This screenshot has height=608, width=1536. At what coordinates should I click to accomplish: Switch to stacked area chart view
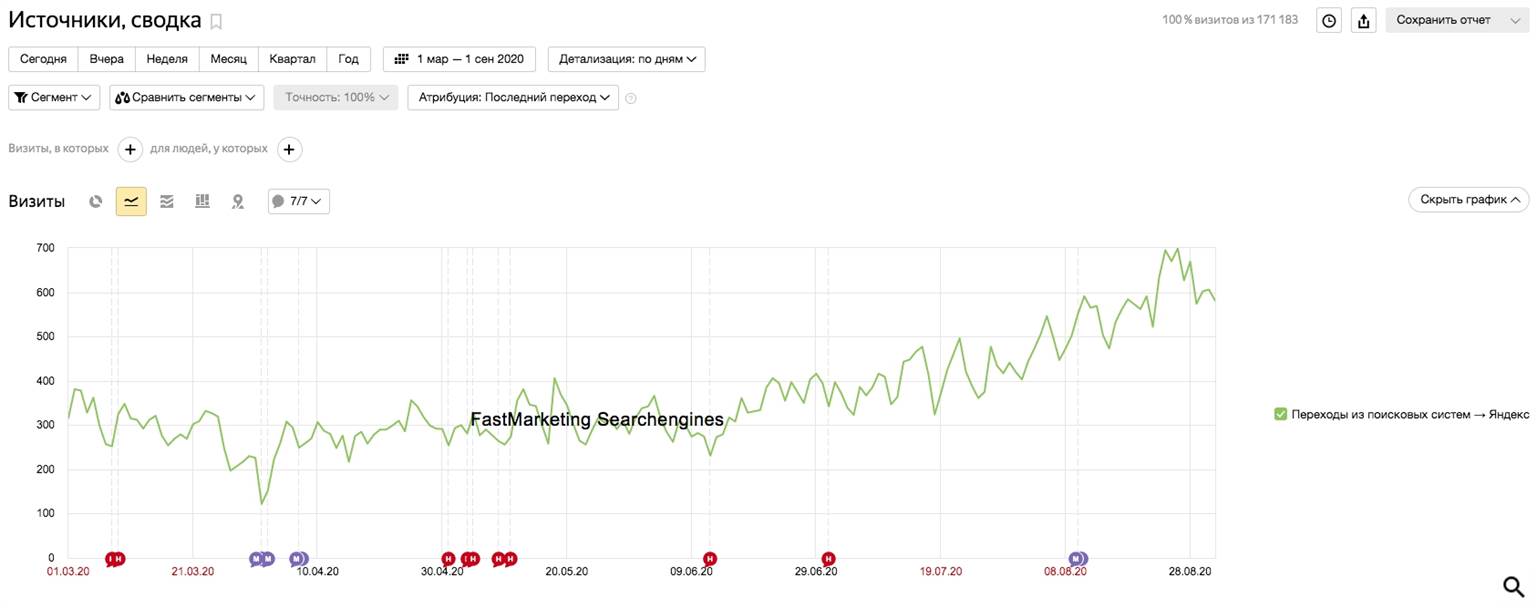point(167,201)
